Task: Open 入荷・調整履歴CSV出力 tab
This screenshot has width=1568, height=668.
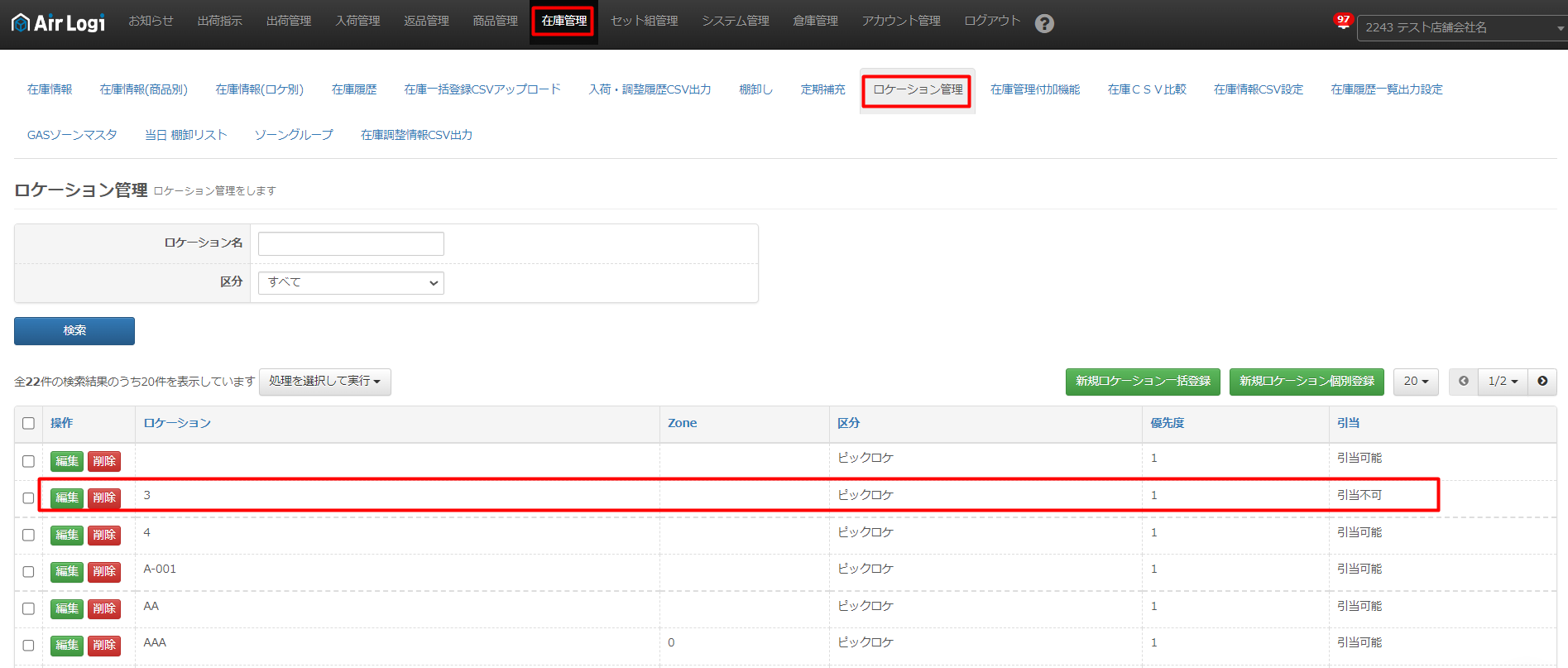Action: [x=650, y=89]
